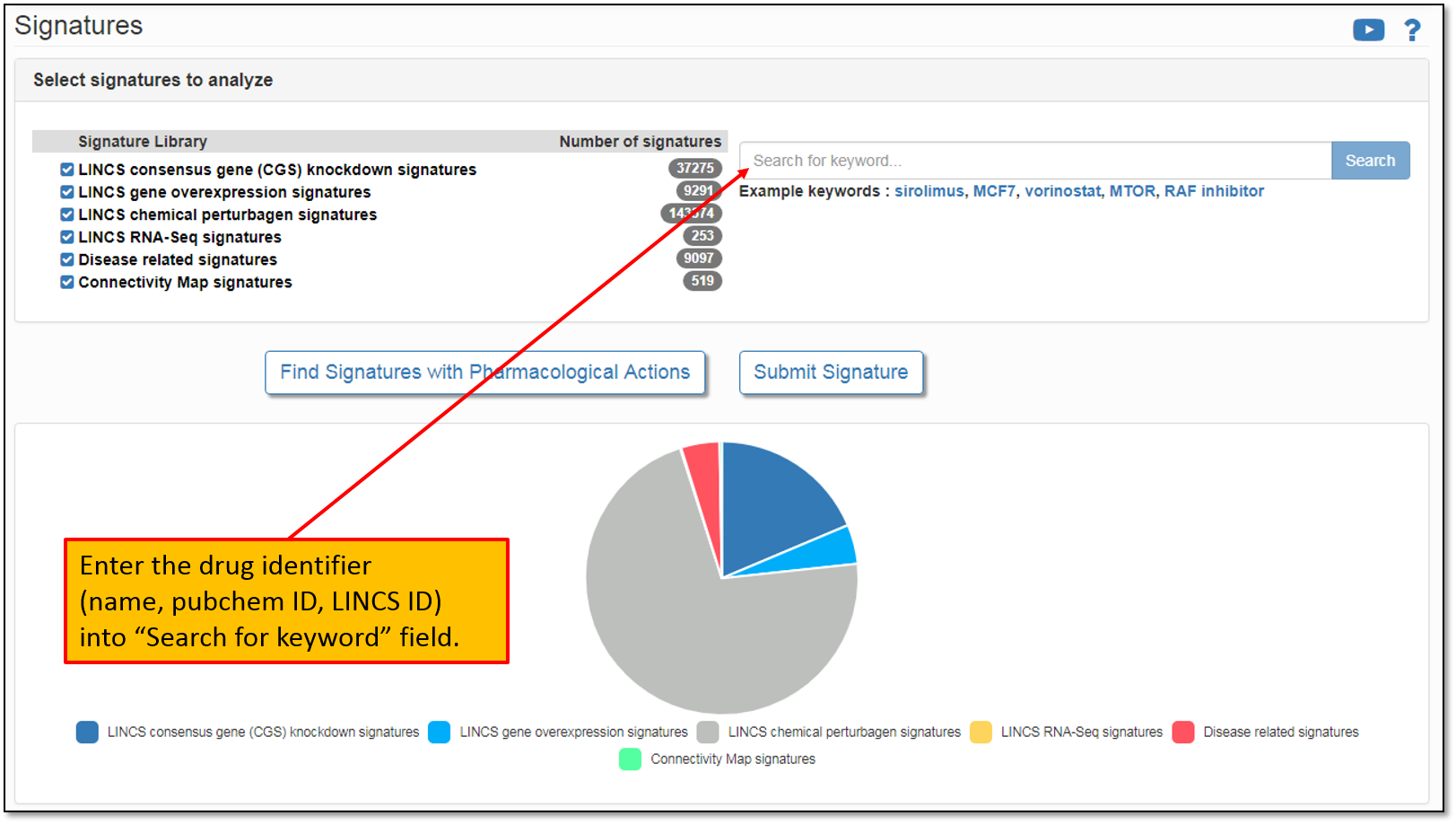This screenshot has height=824, width=1456.
Task: Choose the vorinostat example keyword link
Action: pyautogui.click(x=1062, y=191)
